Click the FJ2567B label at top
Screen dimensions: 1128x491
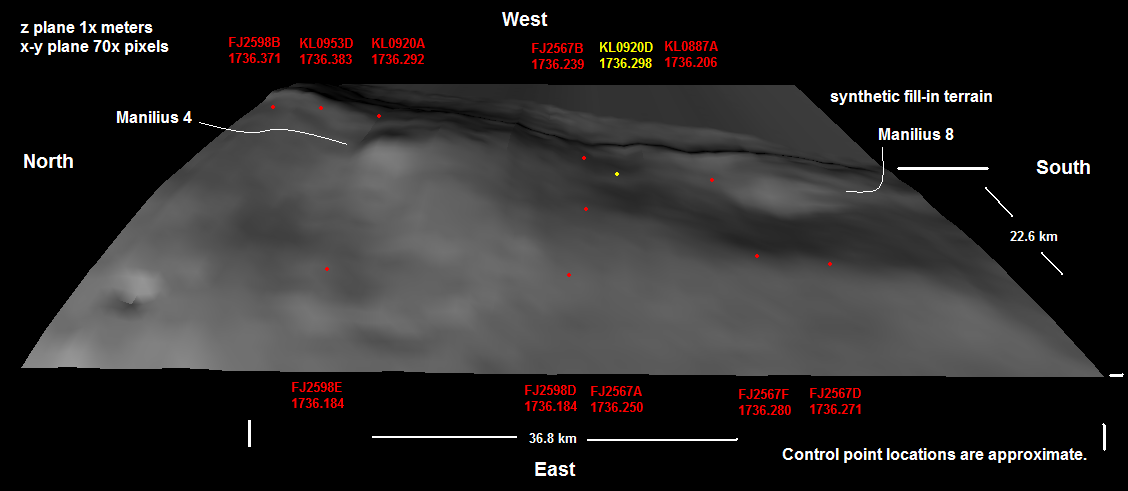tap(557, 47)
